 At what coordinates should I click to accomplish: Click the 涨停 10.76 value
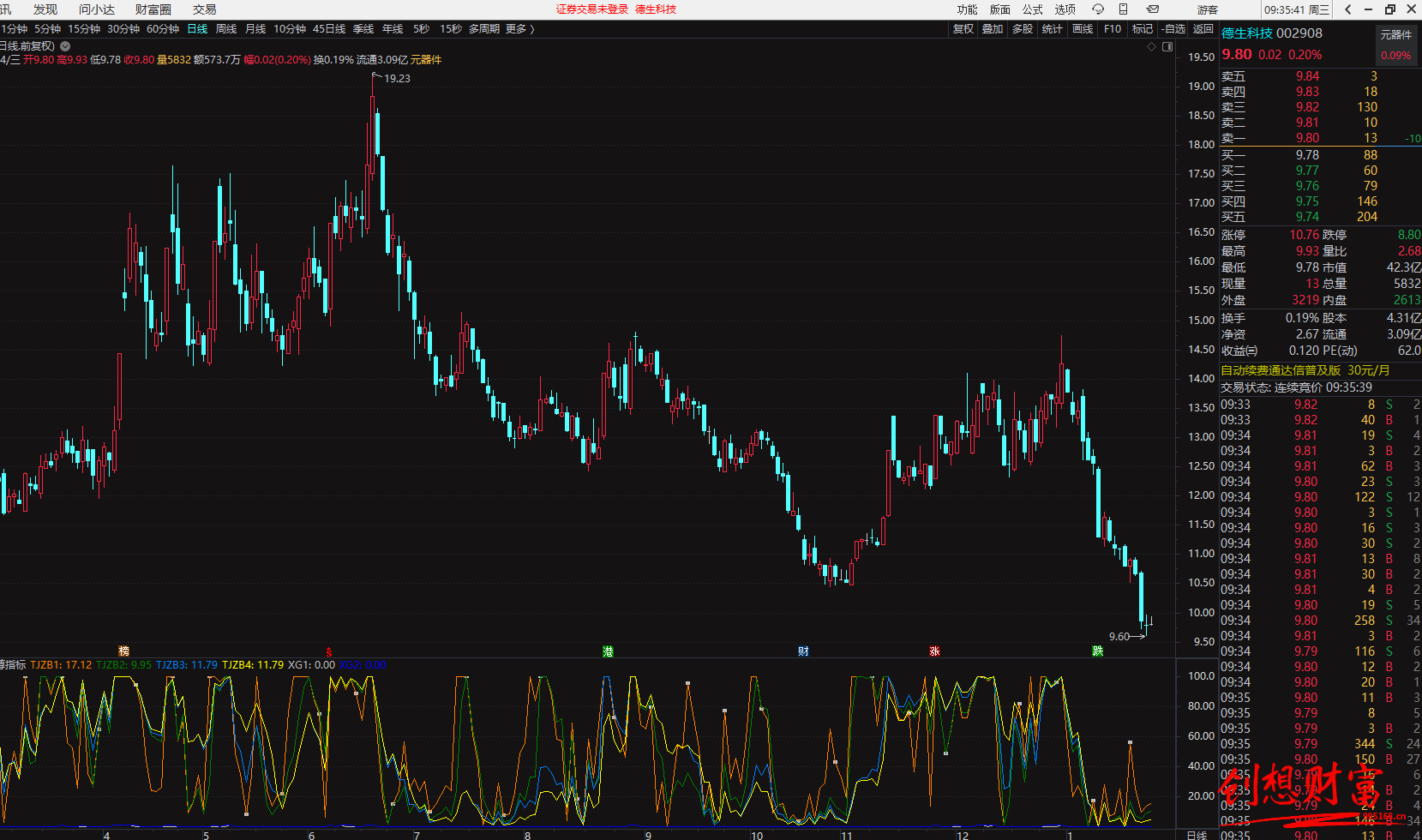pos(1304,235)
